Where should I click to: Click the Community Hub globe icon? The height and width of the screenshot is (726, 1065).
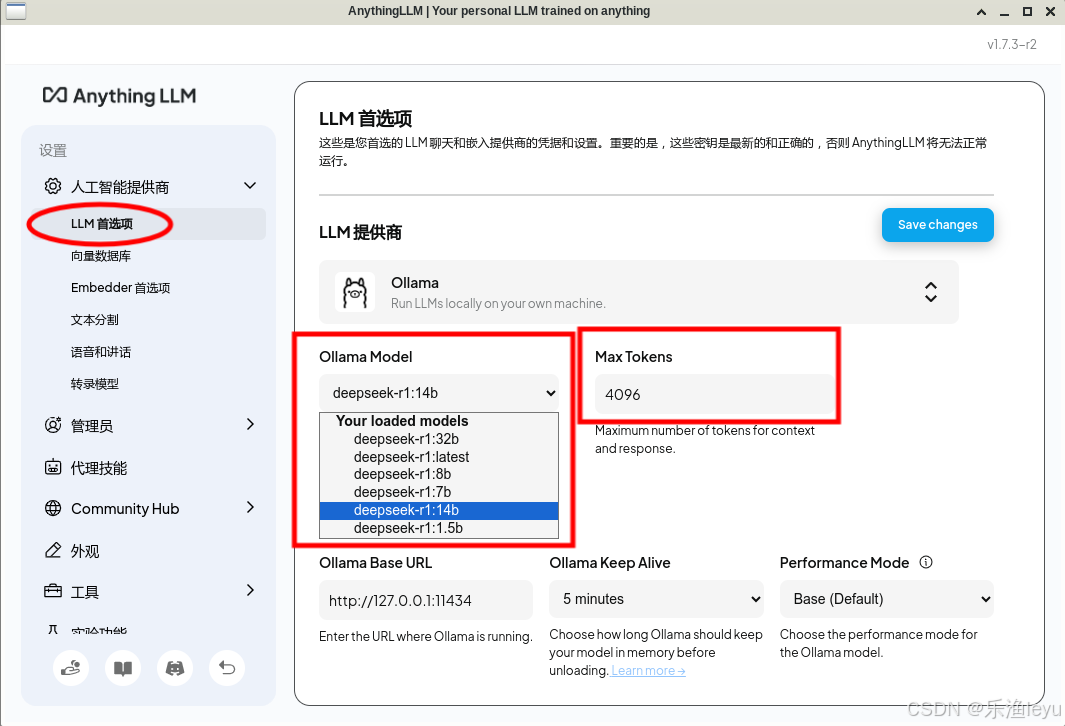click(x=53, y=508)
